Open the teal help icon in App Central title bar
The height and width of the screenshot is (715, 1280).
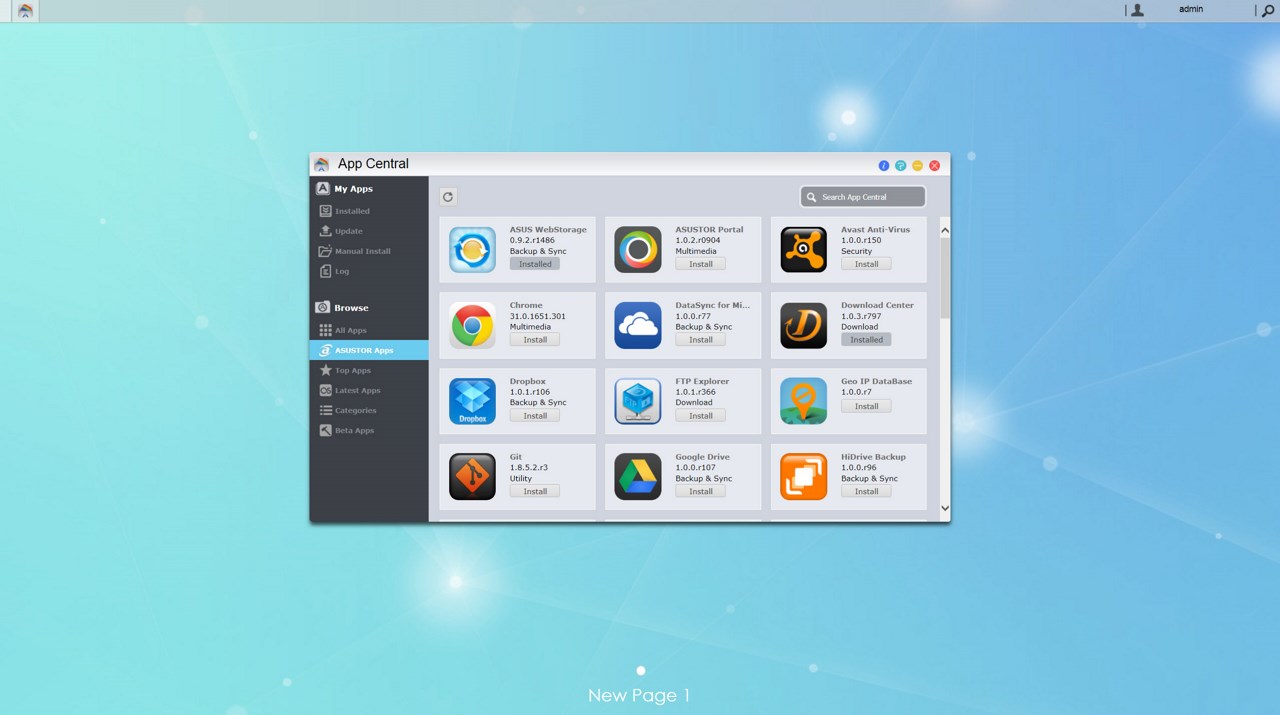901,165
